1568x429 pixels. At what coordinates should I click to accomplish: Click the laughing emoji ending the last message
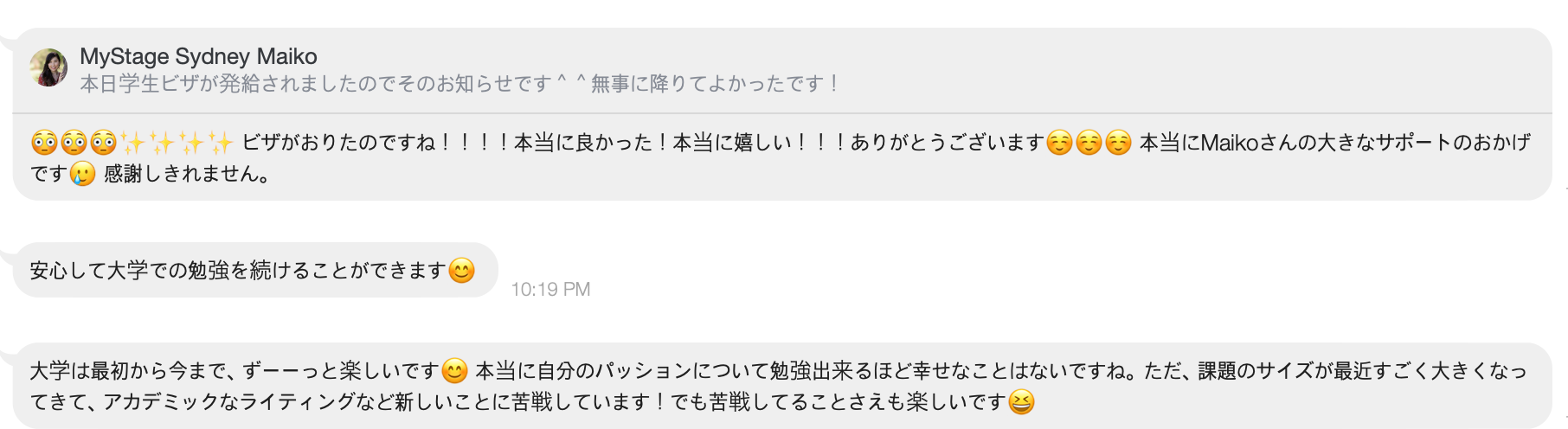[1022, 402]
